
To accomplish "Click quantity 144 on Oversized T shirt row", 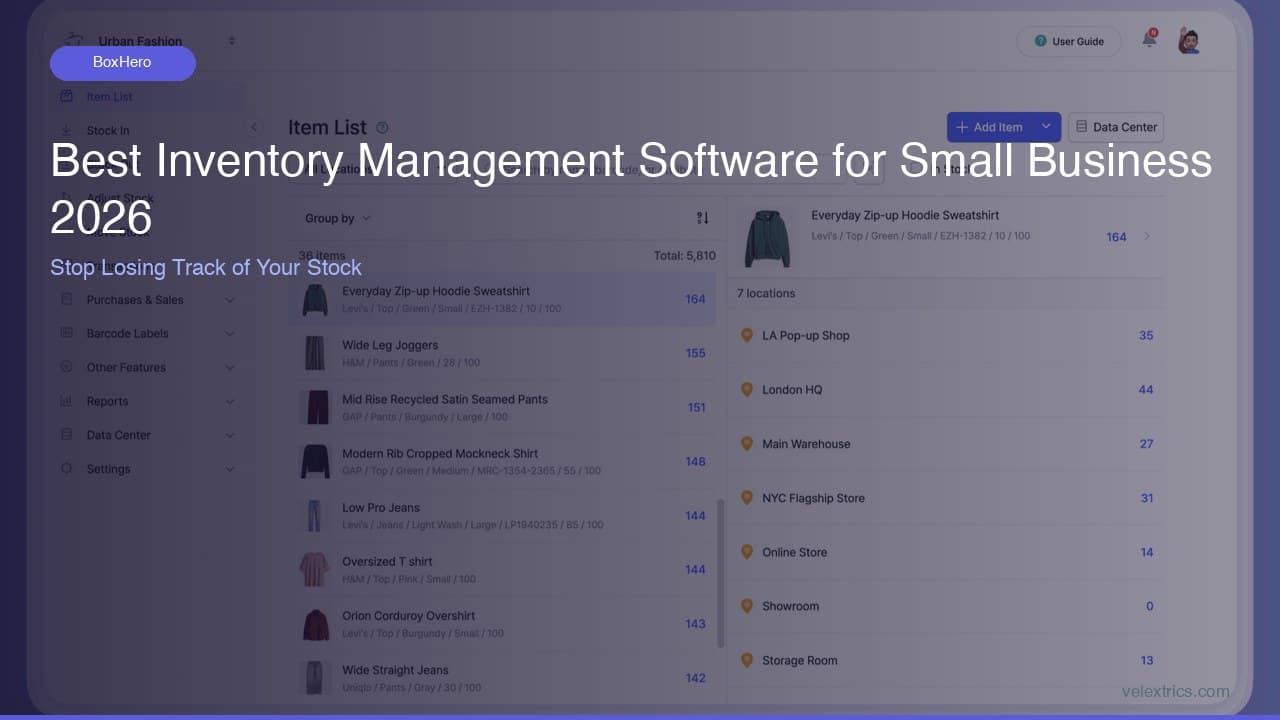I will (x=696, y=569).
